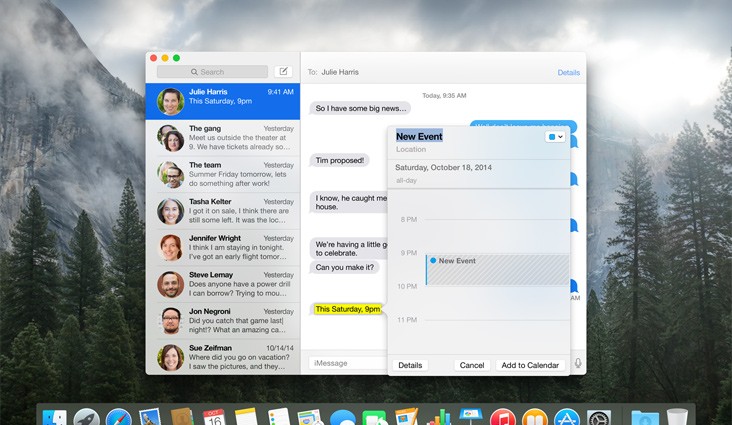Open conversation Details link at top right
This screenshot has width=732, height=425.
pos(568,73)
